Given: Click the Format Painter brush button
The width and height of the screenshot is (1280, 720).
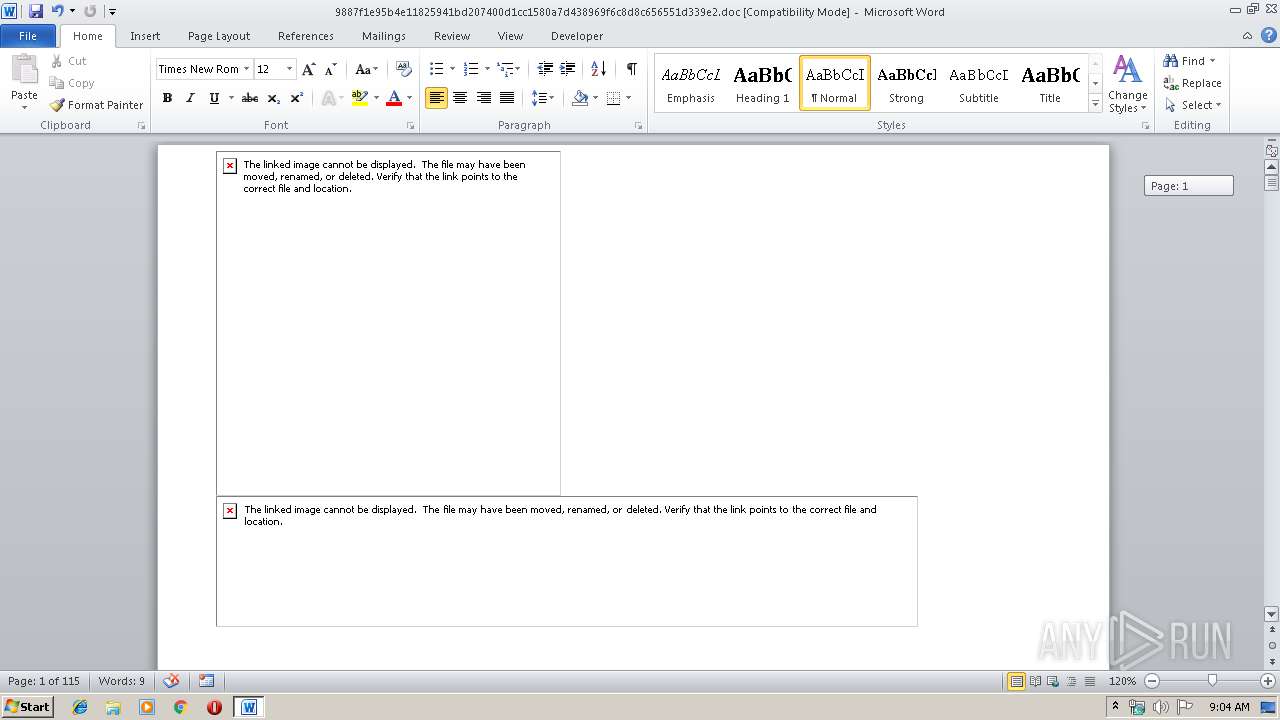Looking at the screenshot, I should click(96, 104).
